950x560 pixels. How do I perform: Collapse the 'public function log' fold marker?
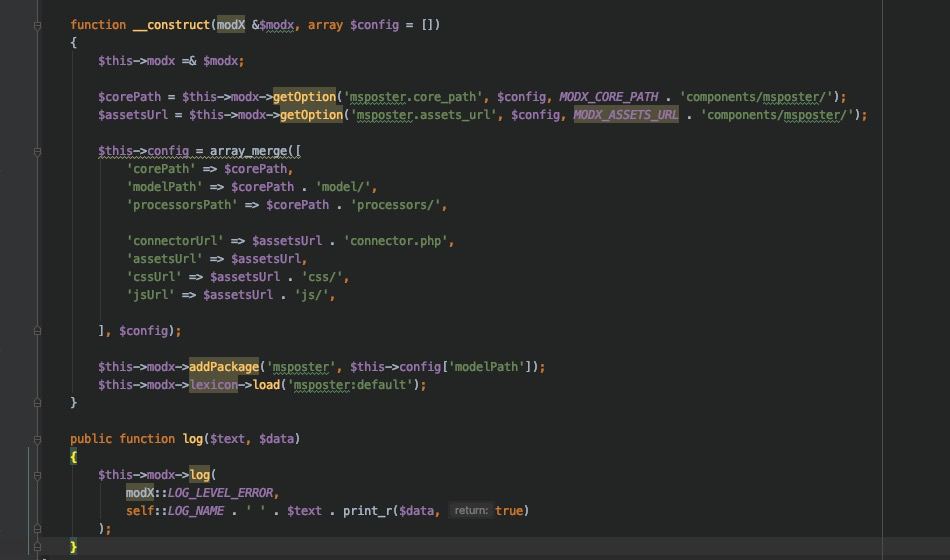tap(38, 439)
